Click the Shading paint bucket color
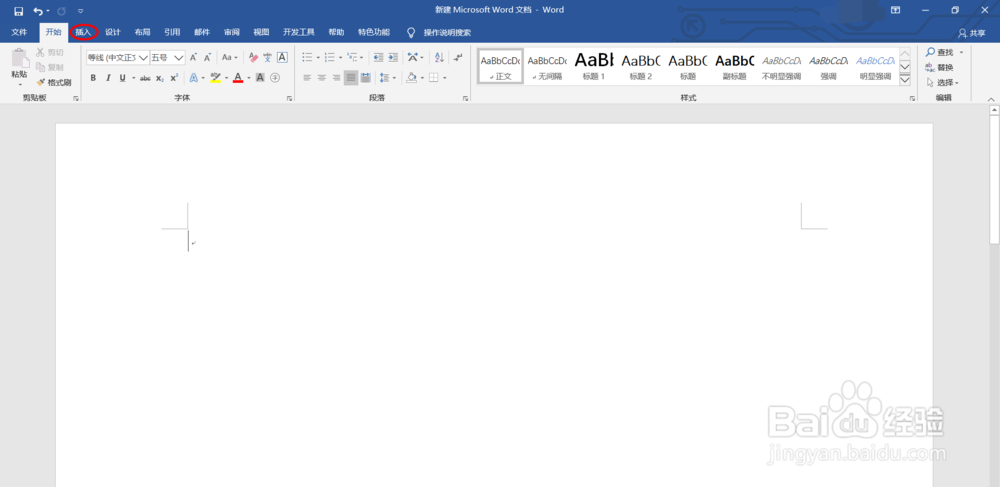 point(411,78)
